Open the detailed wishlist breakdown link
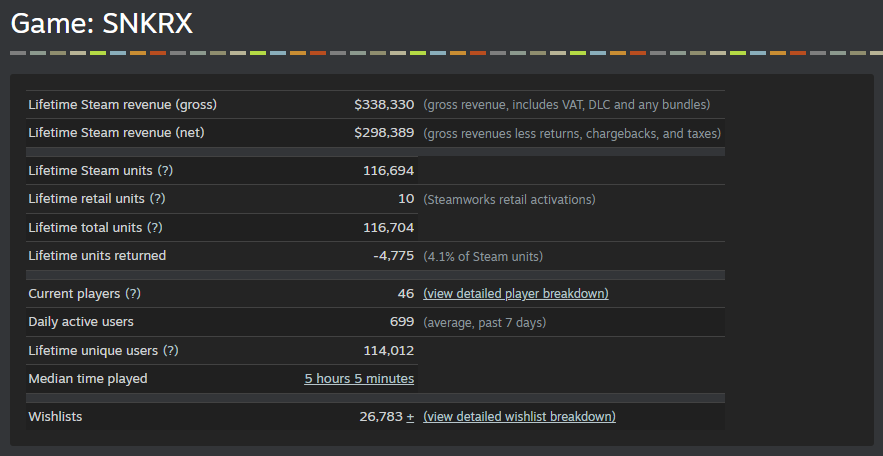Image resolution: width=883 pixels, height=456 pixels. click(x=519, y=417)
